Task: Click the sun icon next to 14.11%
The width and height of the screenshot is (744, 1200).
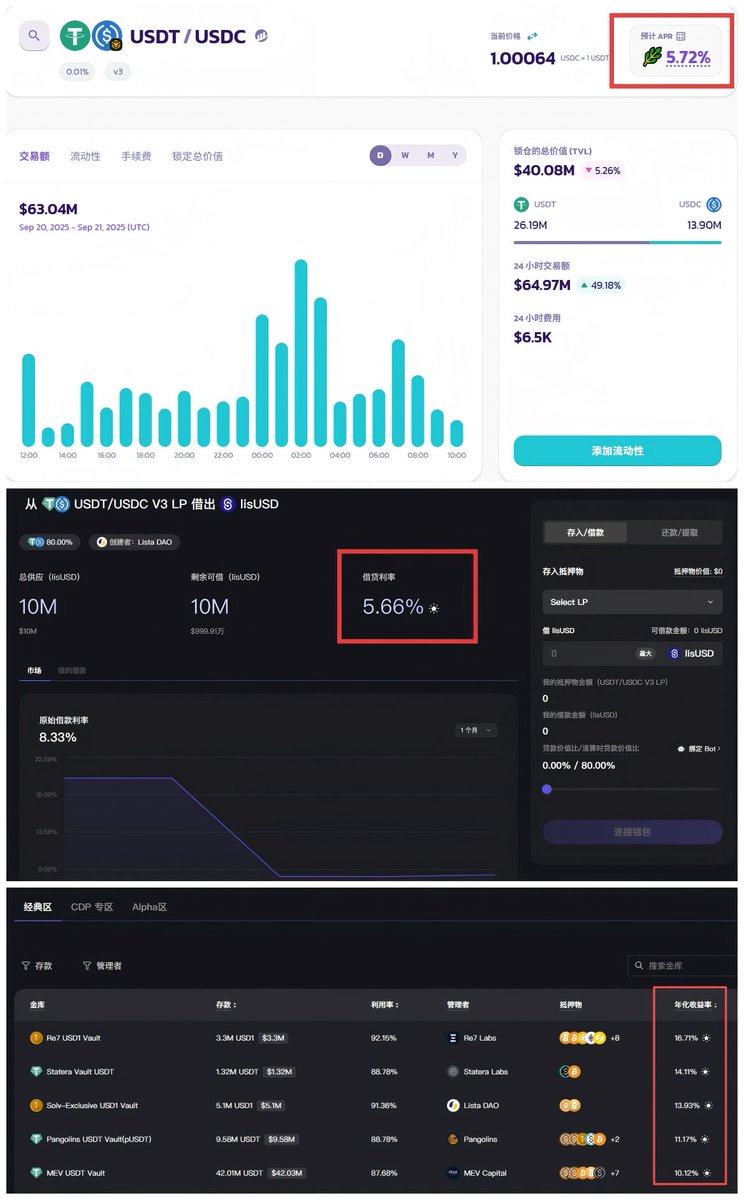Action: point(707,1072)
